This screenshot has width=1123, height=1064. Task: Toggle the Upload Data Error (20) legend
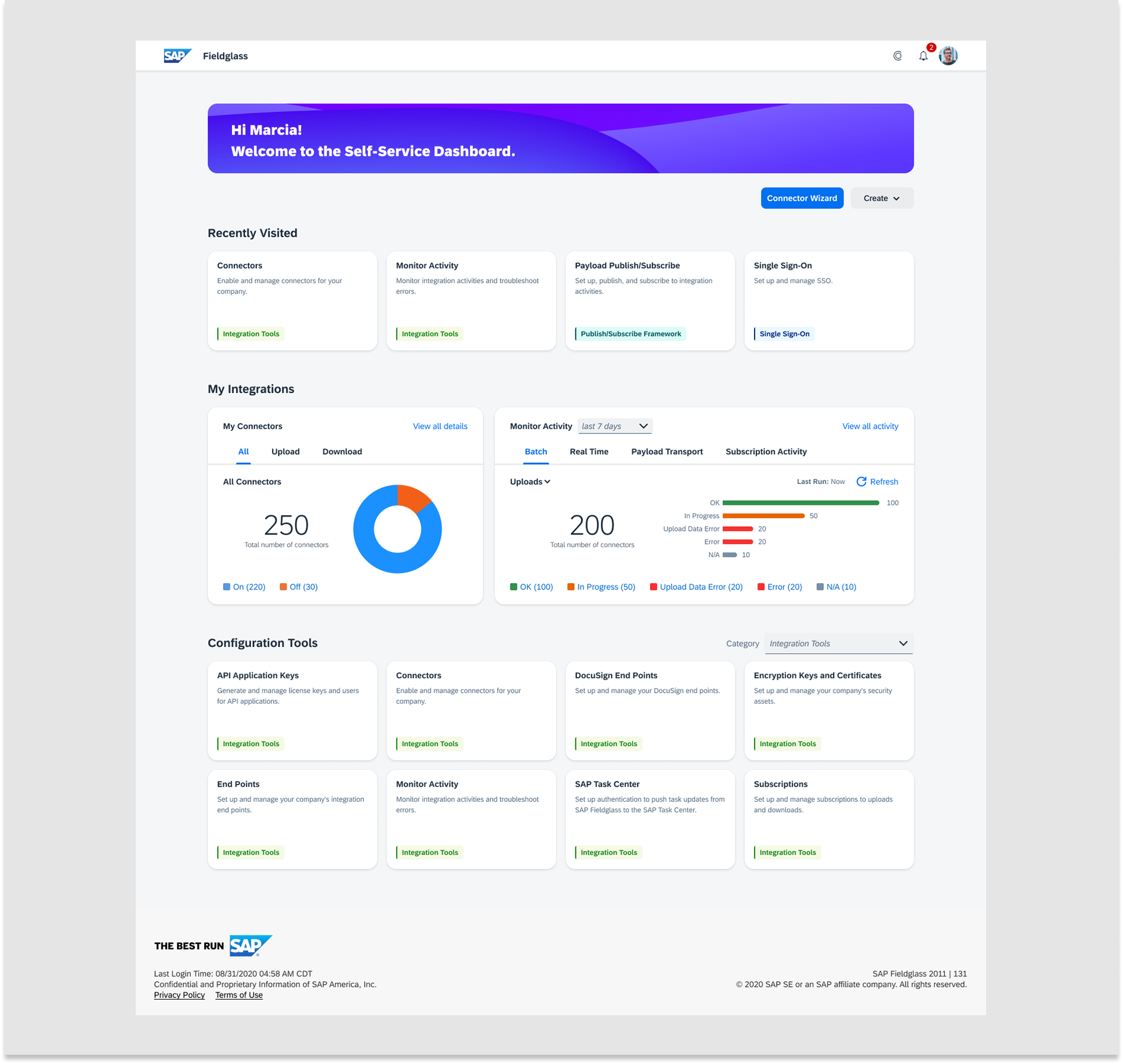(696, 587)
